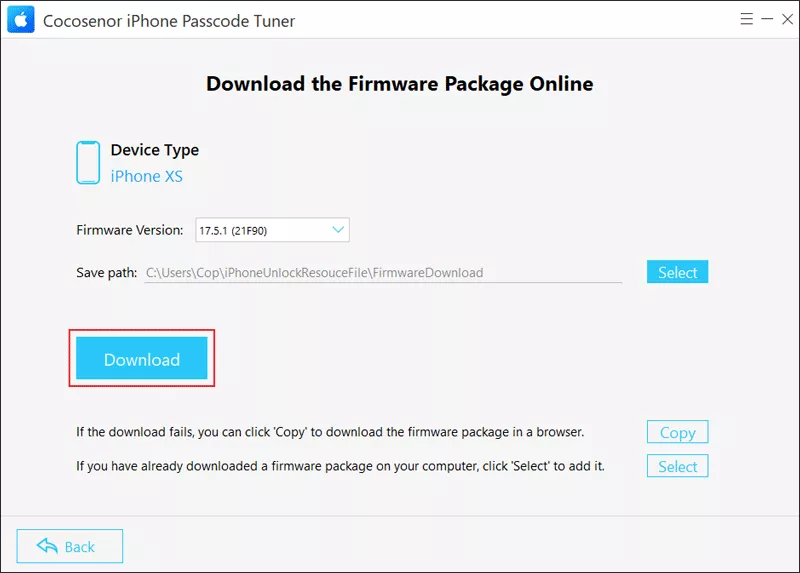Screen dimensions: 800x573
Task: Click the 'If the download fails' instruction text
Action: pos(330,432)
